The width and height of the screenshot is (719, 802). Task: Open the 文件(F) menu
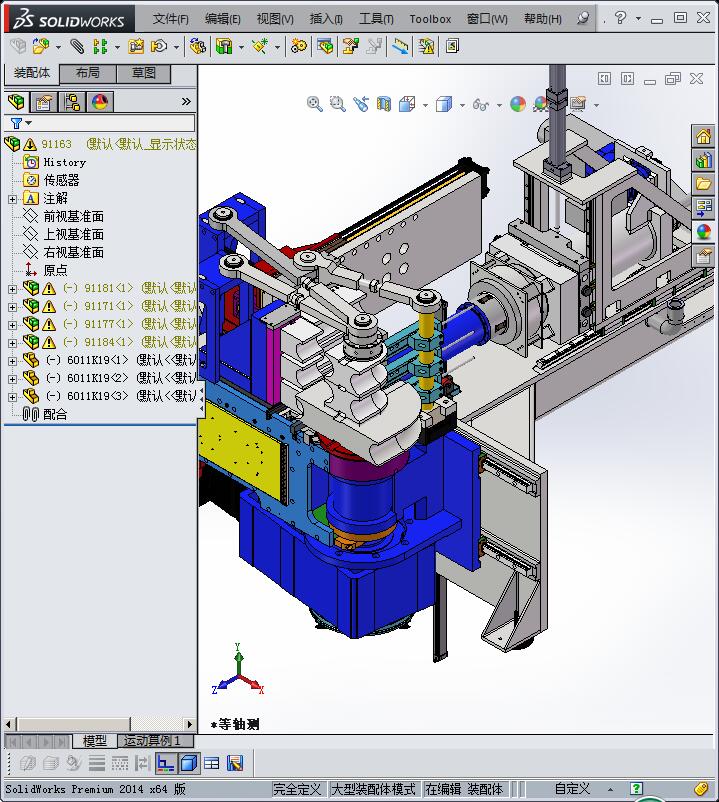click(170, 19)
